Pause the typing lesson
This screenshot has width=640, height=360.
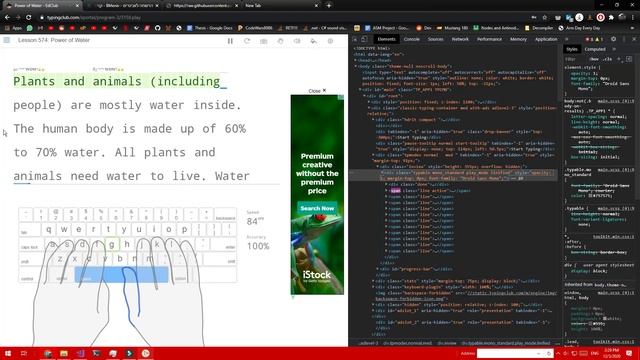[230, 41]
